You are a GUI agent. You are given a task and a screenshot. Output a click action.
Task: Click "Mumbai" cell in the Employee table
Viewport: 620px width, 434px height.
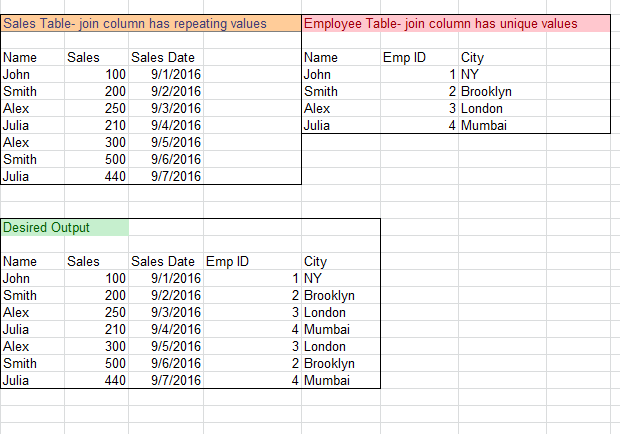[x=483, y=125]
